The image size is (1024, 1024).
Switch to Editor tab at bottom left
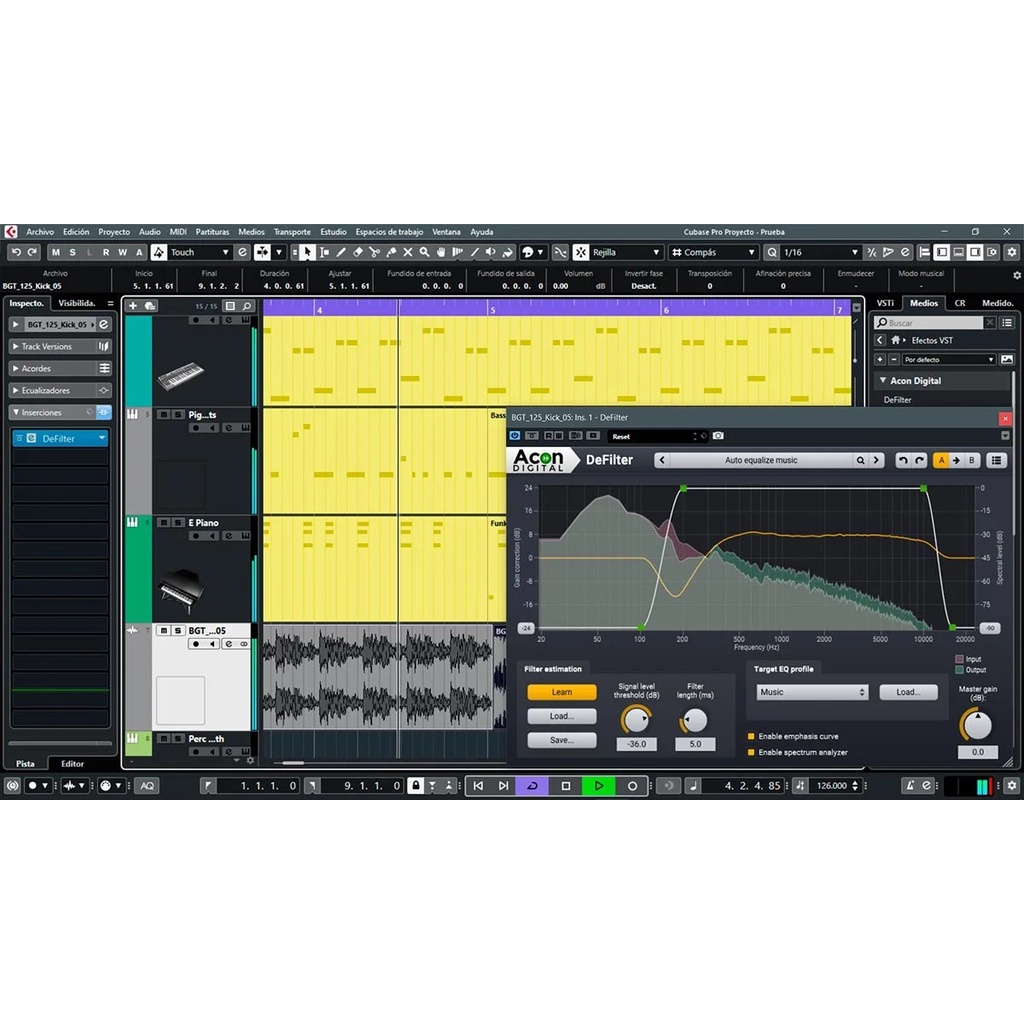click(72, 763)
